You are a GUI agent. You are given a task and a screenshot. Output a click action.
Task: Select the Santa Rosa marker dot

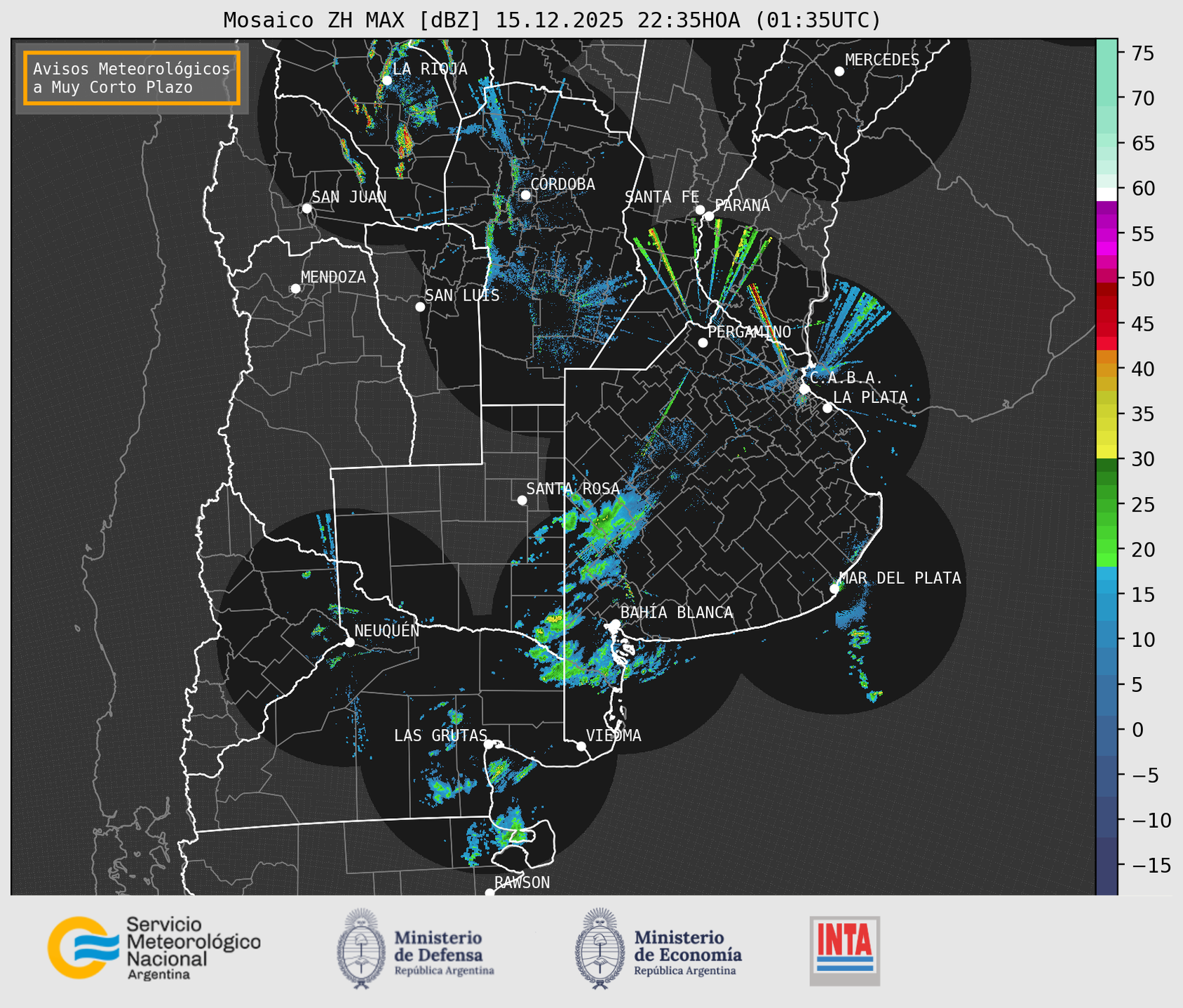[x=522, y=500]
